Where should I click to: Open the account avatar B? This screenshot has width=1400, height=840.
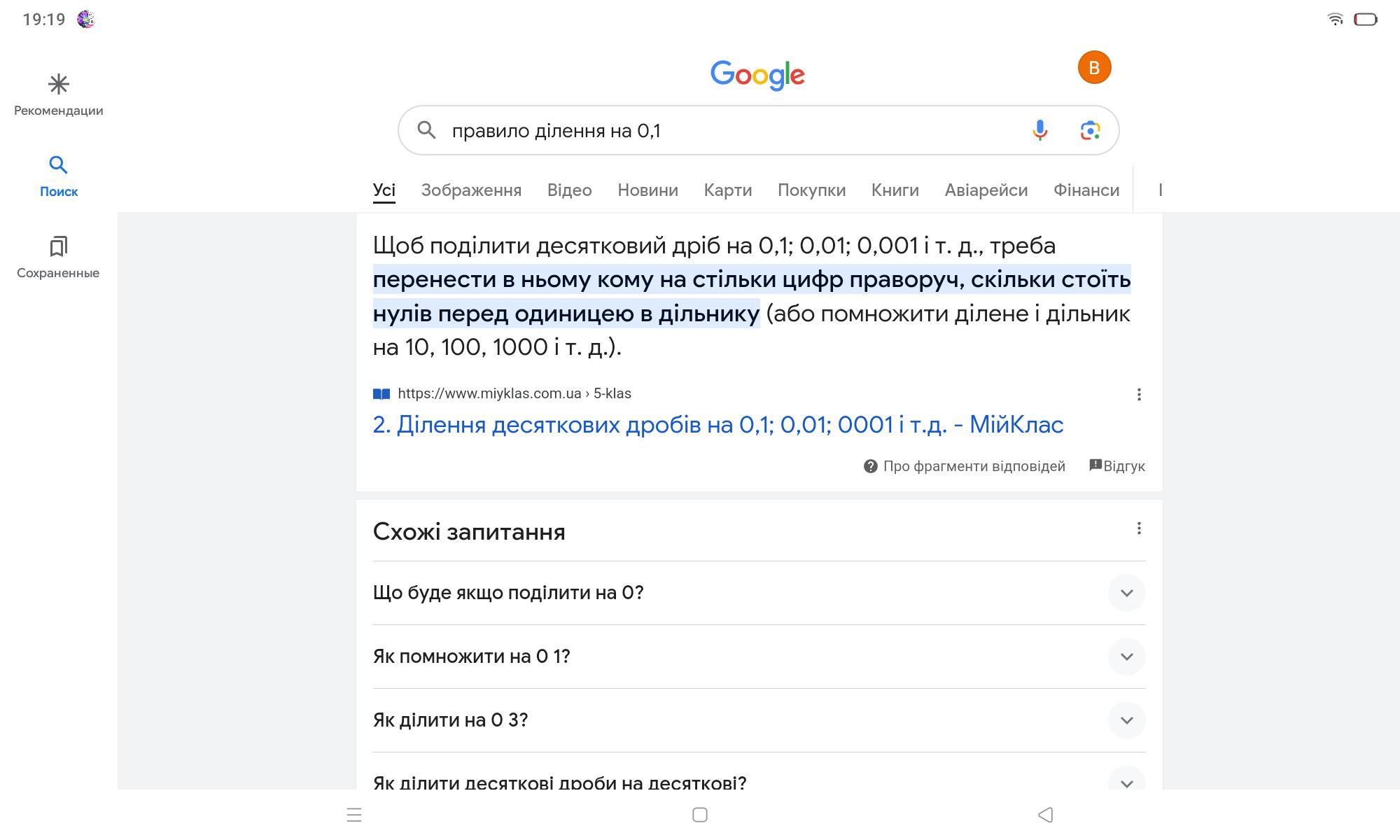click(x=1094, y=68)
